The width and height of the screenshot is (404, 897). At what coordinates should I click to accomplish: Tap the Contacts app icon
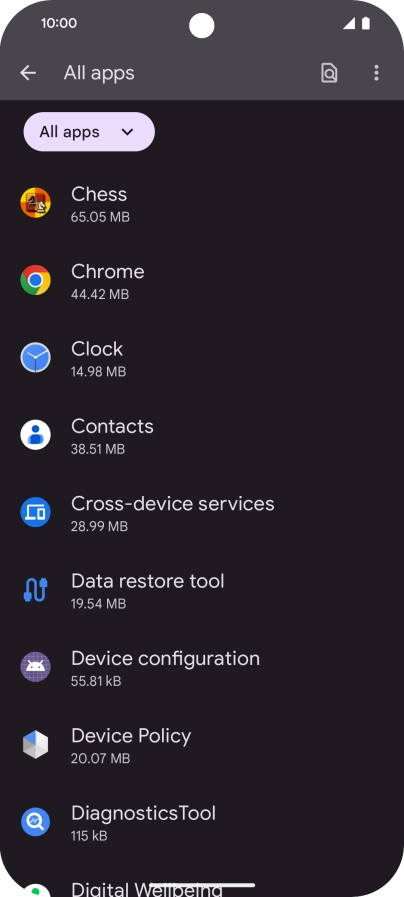click(x=35, y=435)
